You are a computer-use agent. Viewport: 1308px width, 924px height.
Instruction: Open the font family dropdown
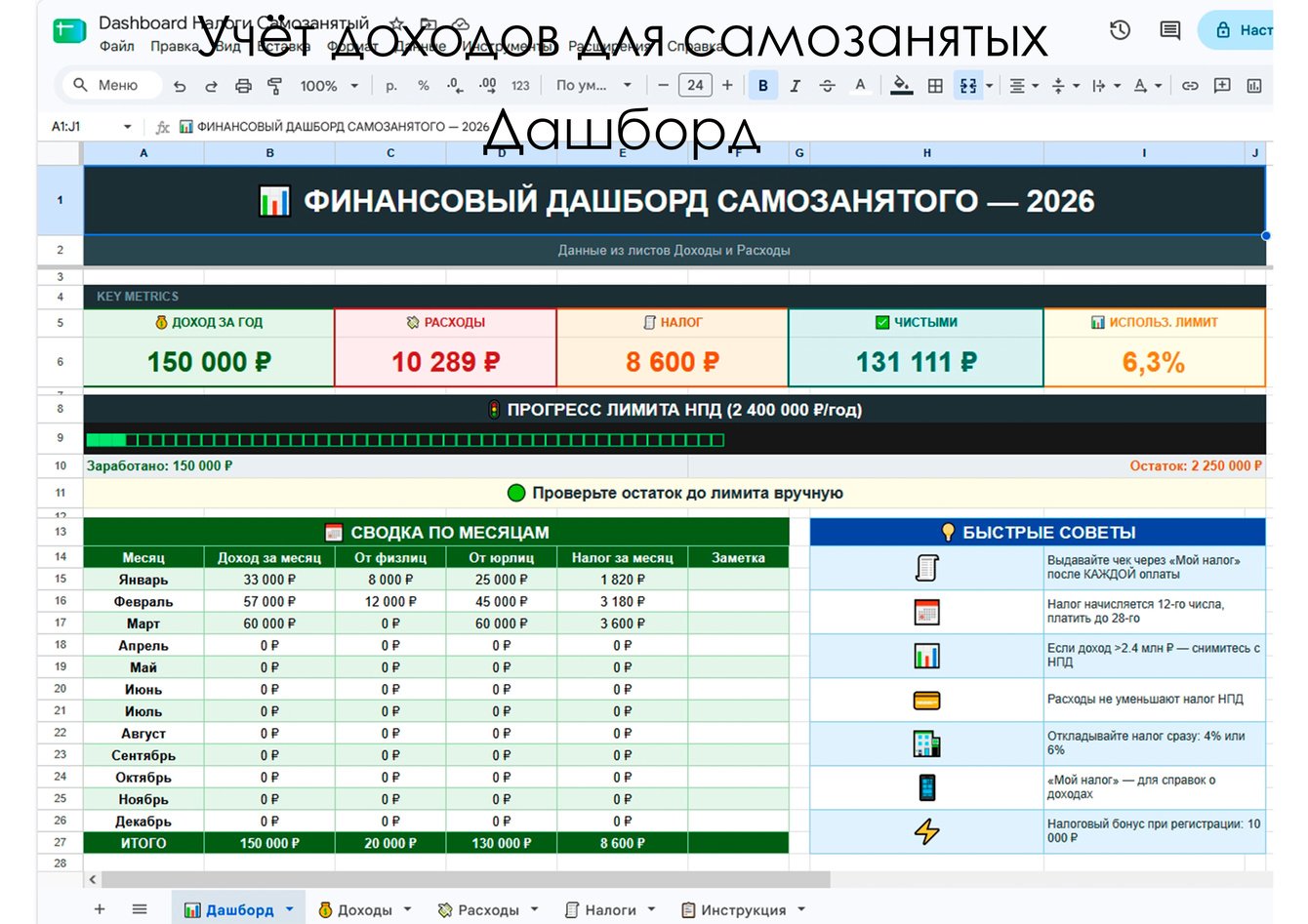pyautogui.click(x=593, y=86)
